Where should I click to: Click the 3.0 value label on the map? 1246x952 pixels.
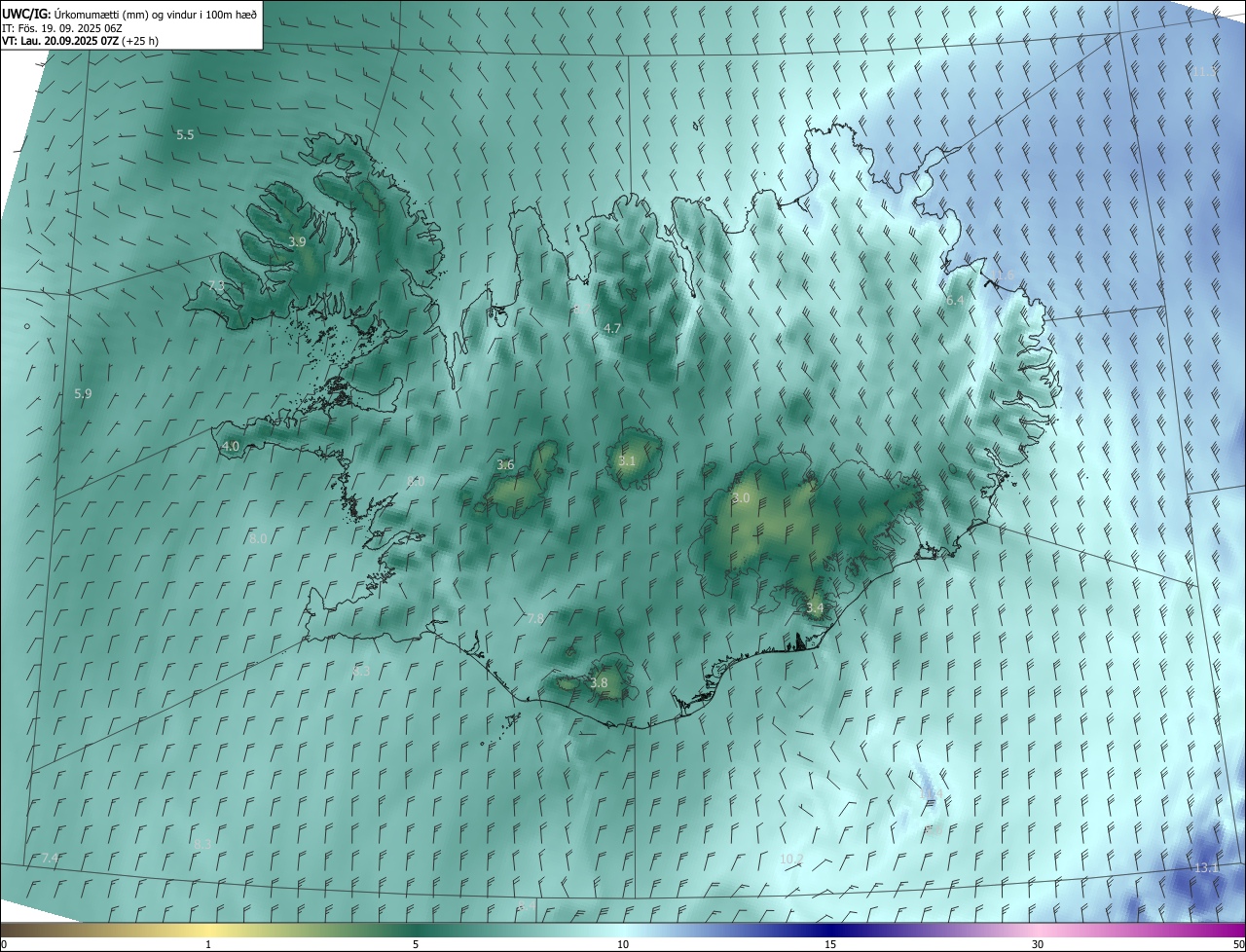coord(741,498)
